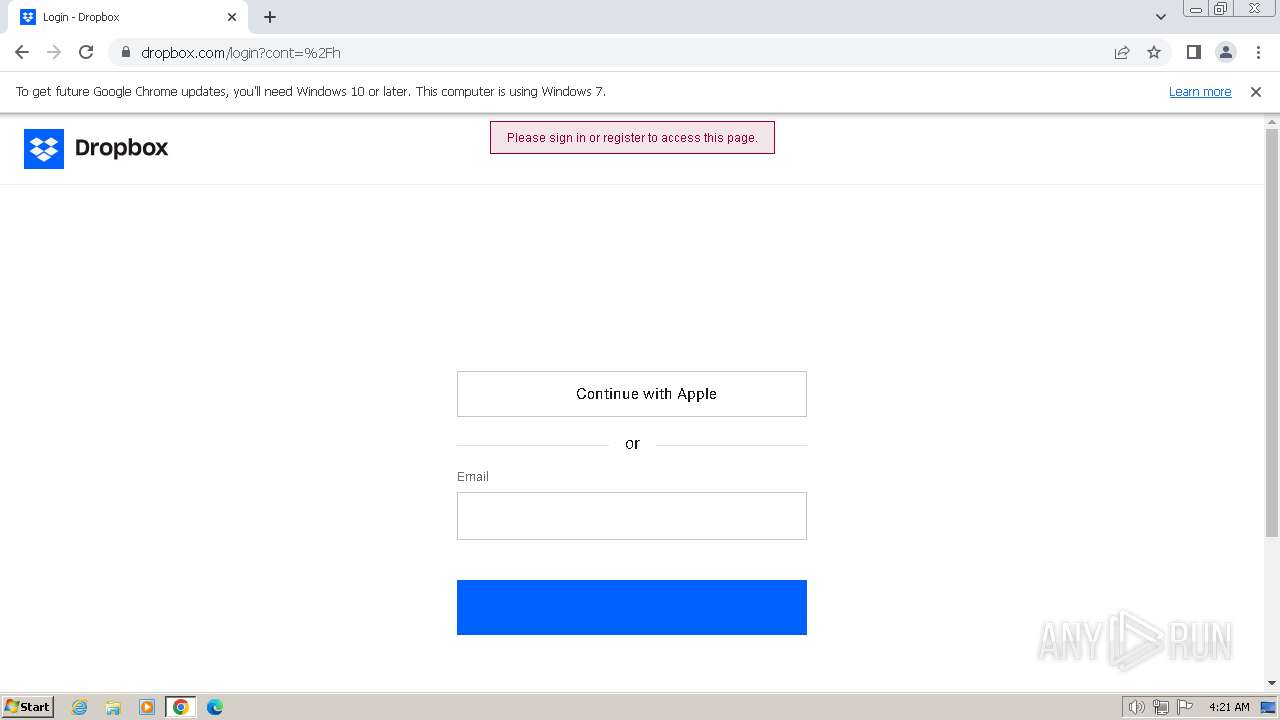Reload the Dropbox login page
The height and width of the screenshot is (720, 1280).
coord(86,52)
